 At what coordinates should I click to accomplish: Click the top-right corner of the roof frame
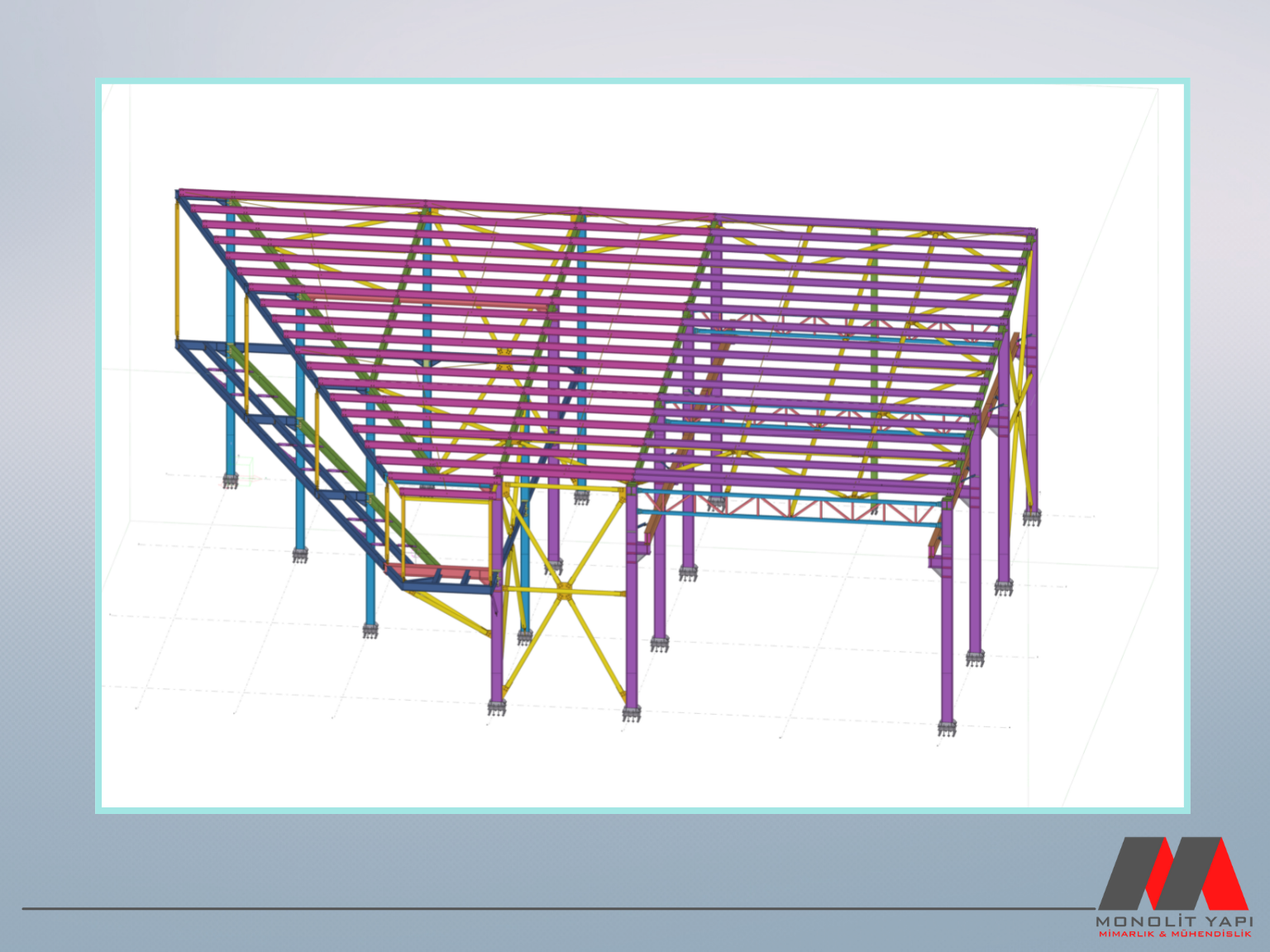pyautogui.click(x=1034, y=231)
